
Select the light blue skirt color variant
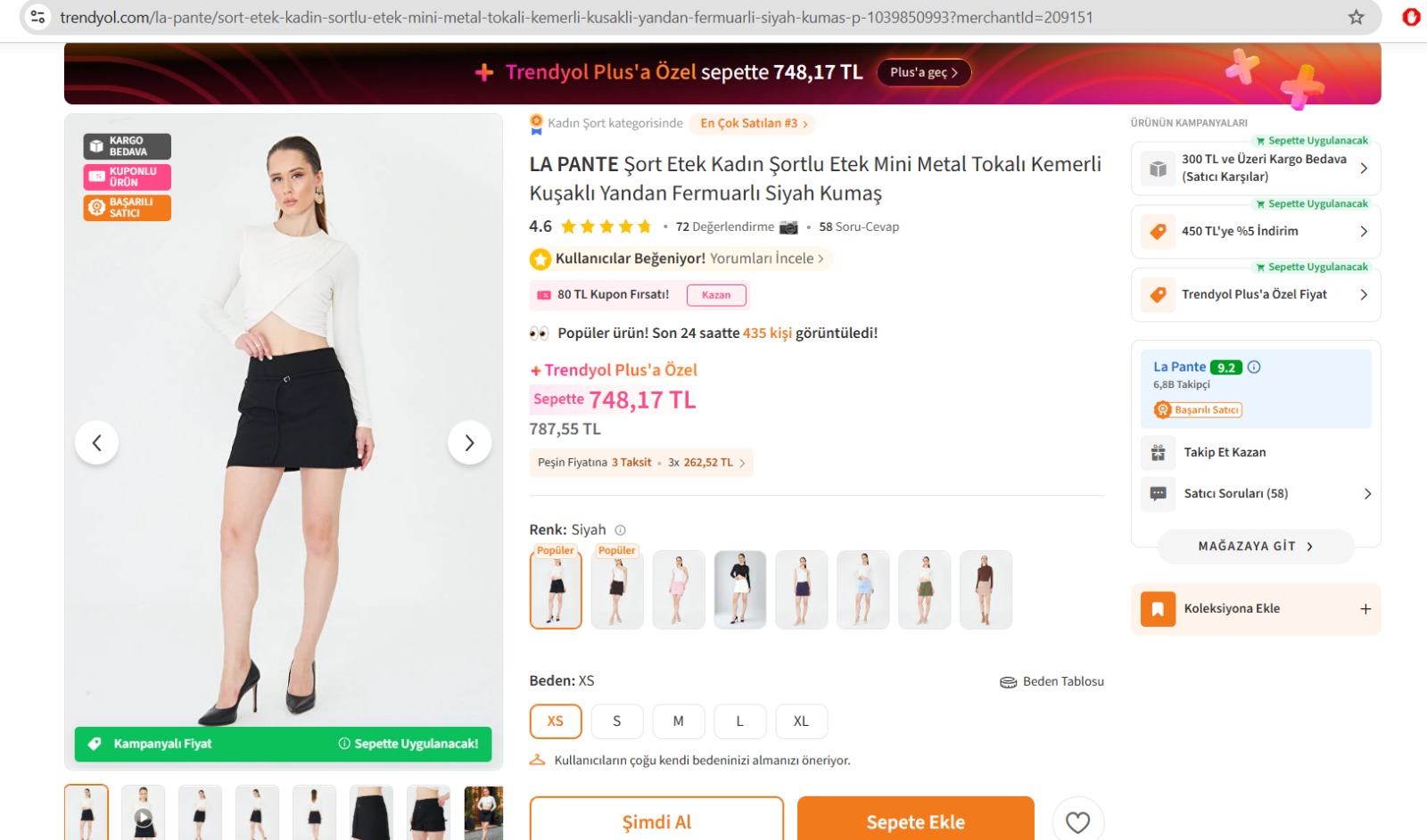coord(863,589)
